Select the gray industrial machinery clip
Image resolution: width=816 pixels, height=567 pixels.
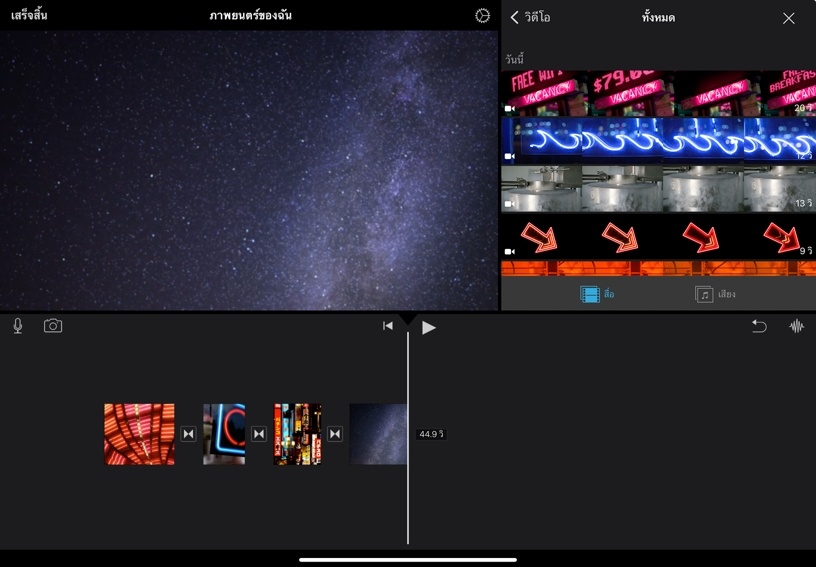click(658, 188)
